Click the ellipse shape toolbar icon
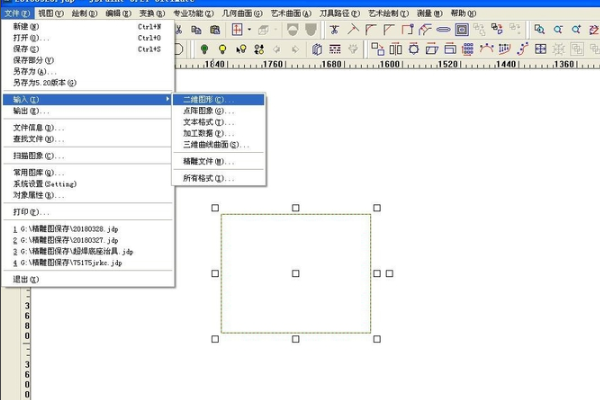This screenshot has width=600, height=400. 443,30
